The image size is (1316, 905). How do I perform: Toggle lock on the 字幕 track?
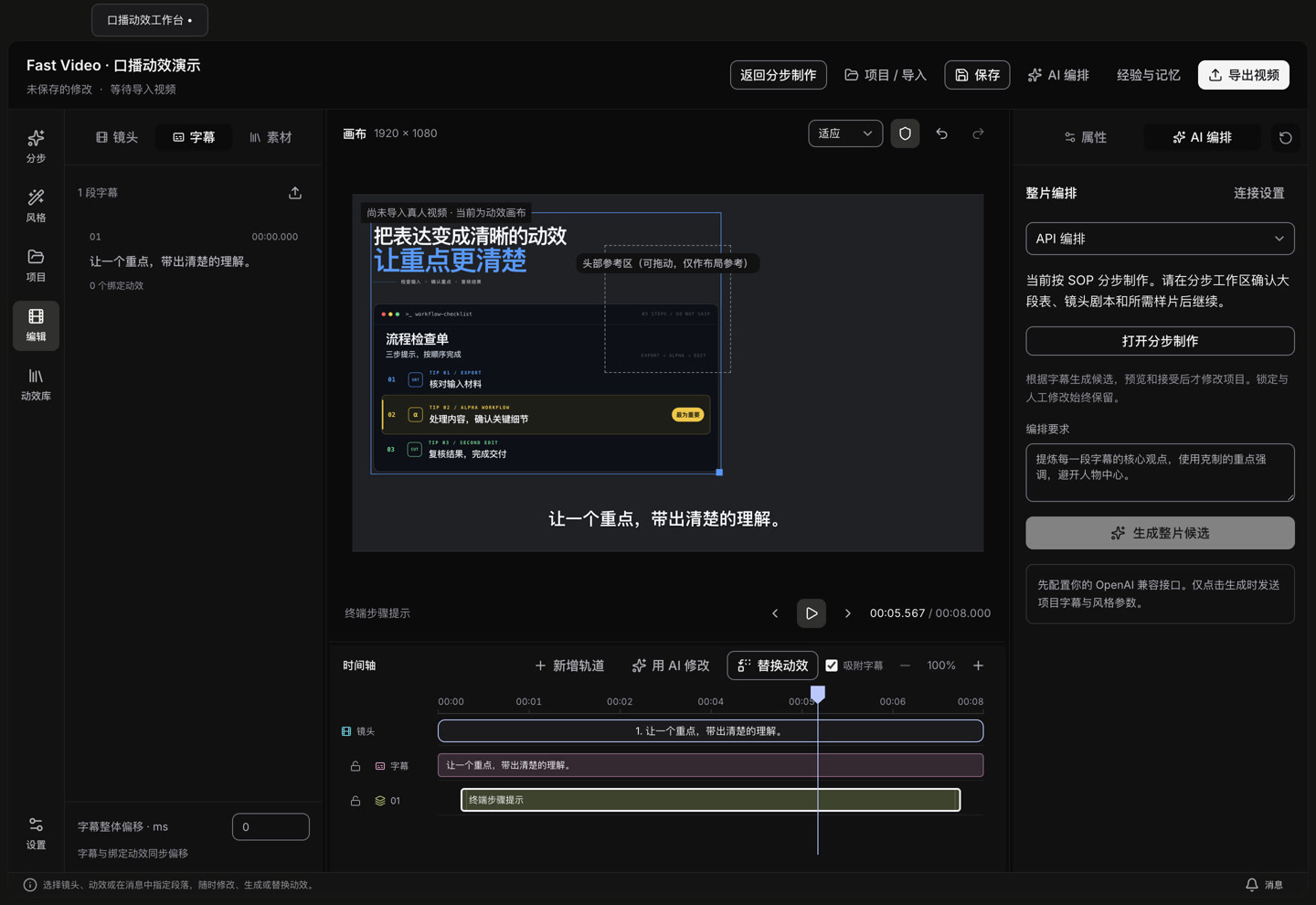coord(356,766)
